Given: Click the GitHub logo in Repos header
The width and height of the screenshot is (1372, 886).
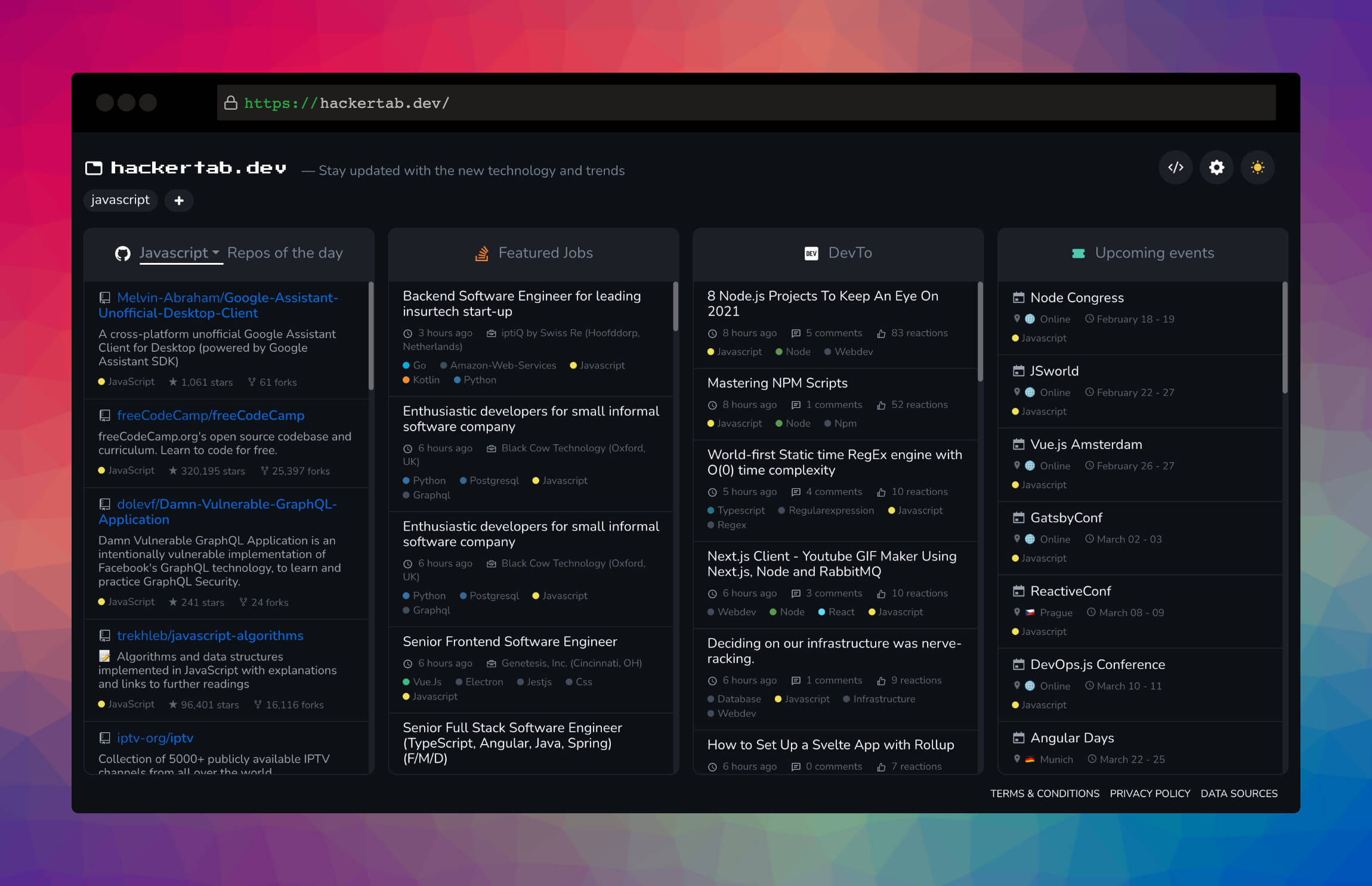Looking at the screenshot, I should [123, 253].
